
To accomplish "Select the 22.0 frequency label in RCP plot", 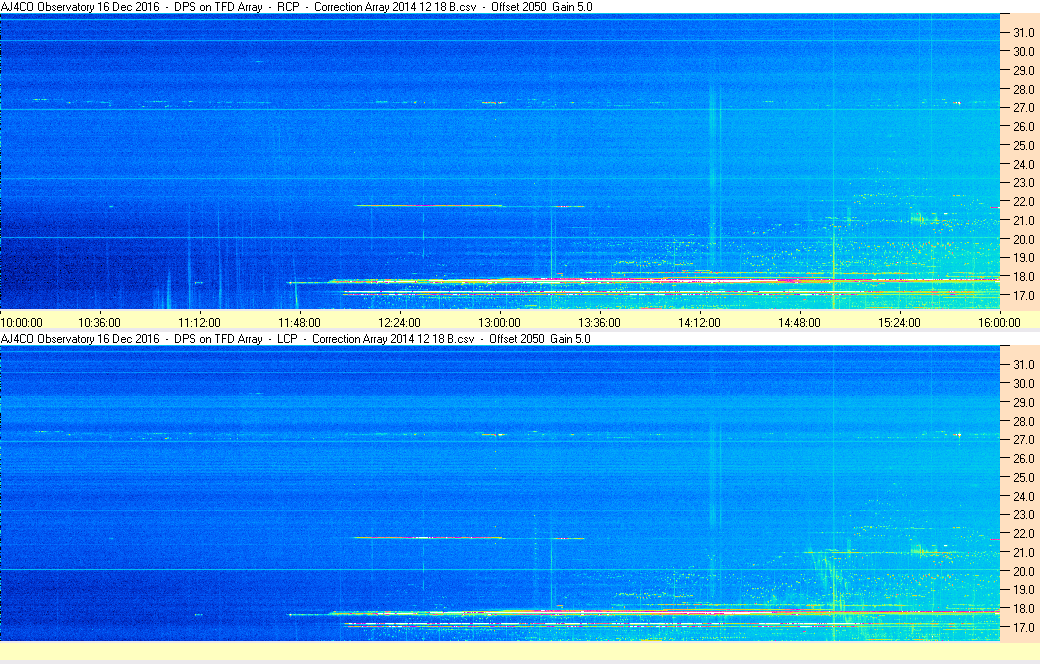I will click(x=1023, y=202).
